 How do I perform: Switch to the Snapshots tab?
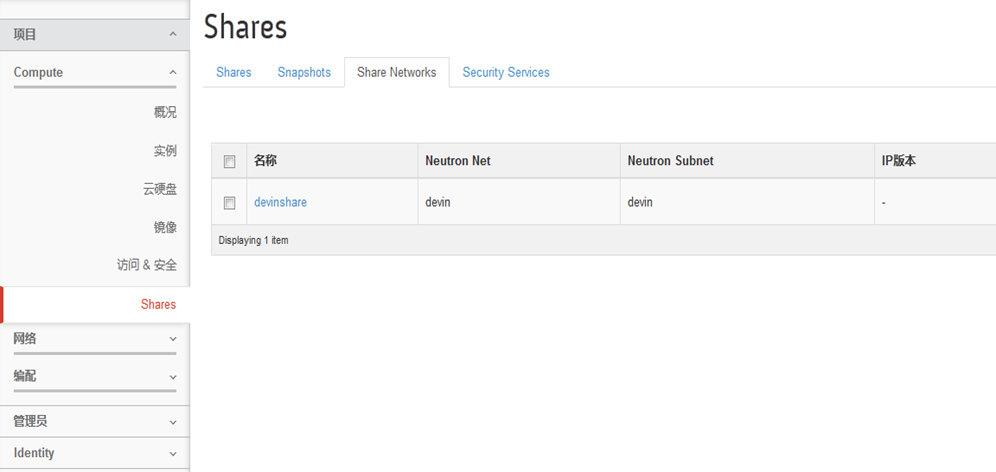click(x=304, y=72)
